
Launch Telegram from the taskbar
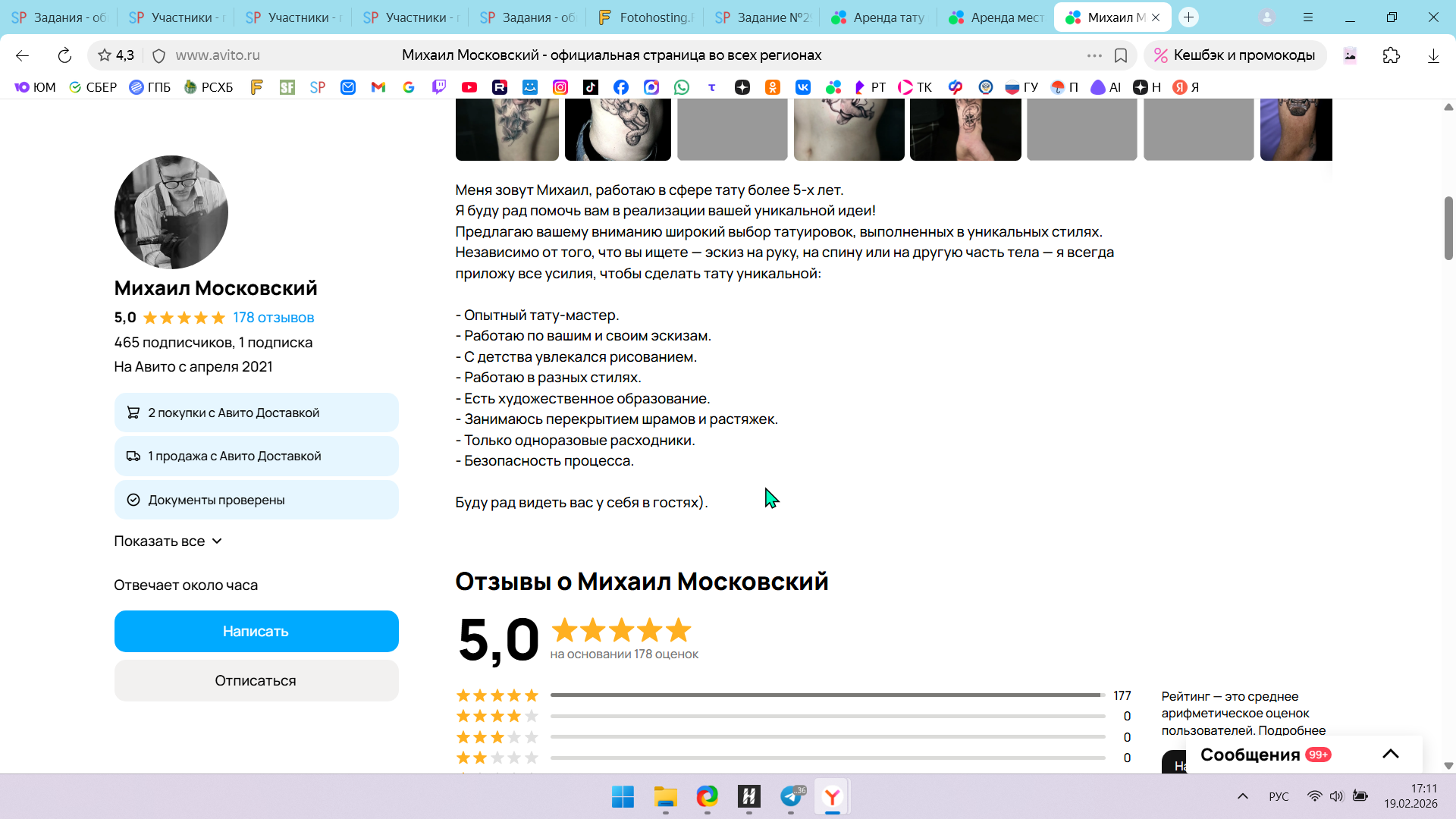point(791,796)
